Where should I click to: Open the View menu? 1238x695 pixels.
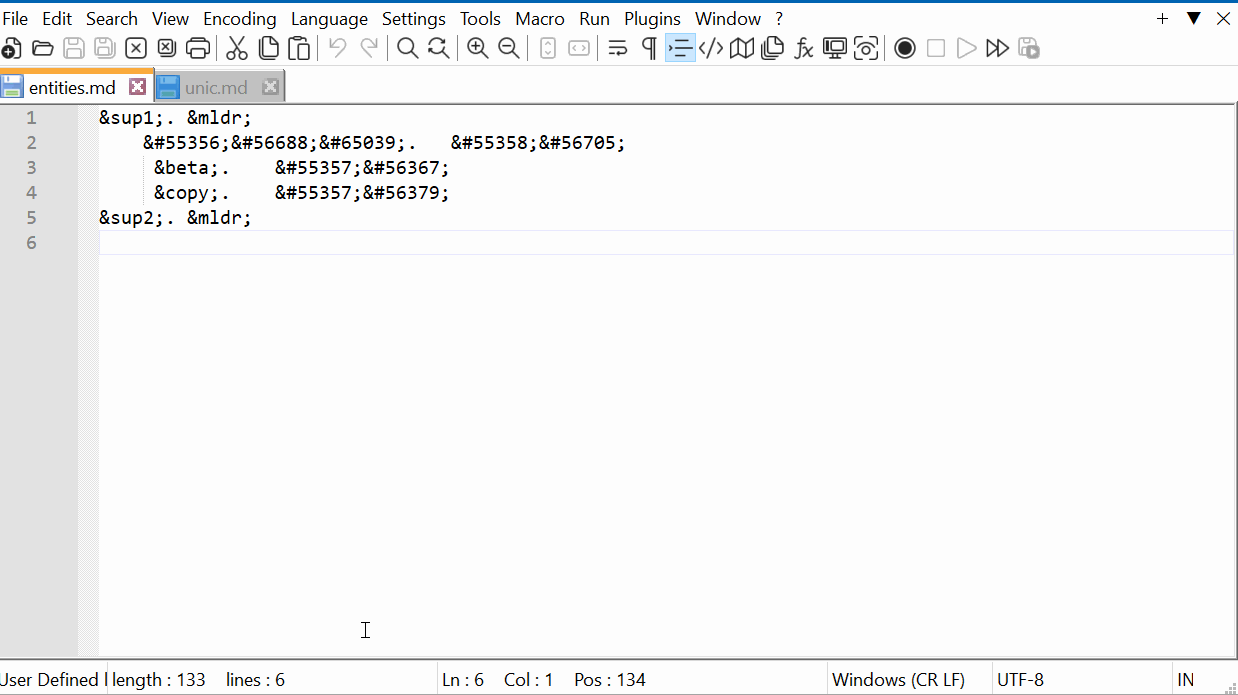[171, 19]
